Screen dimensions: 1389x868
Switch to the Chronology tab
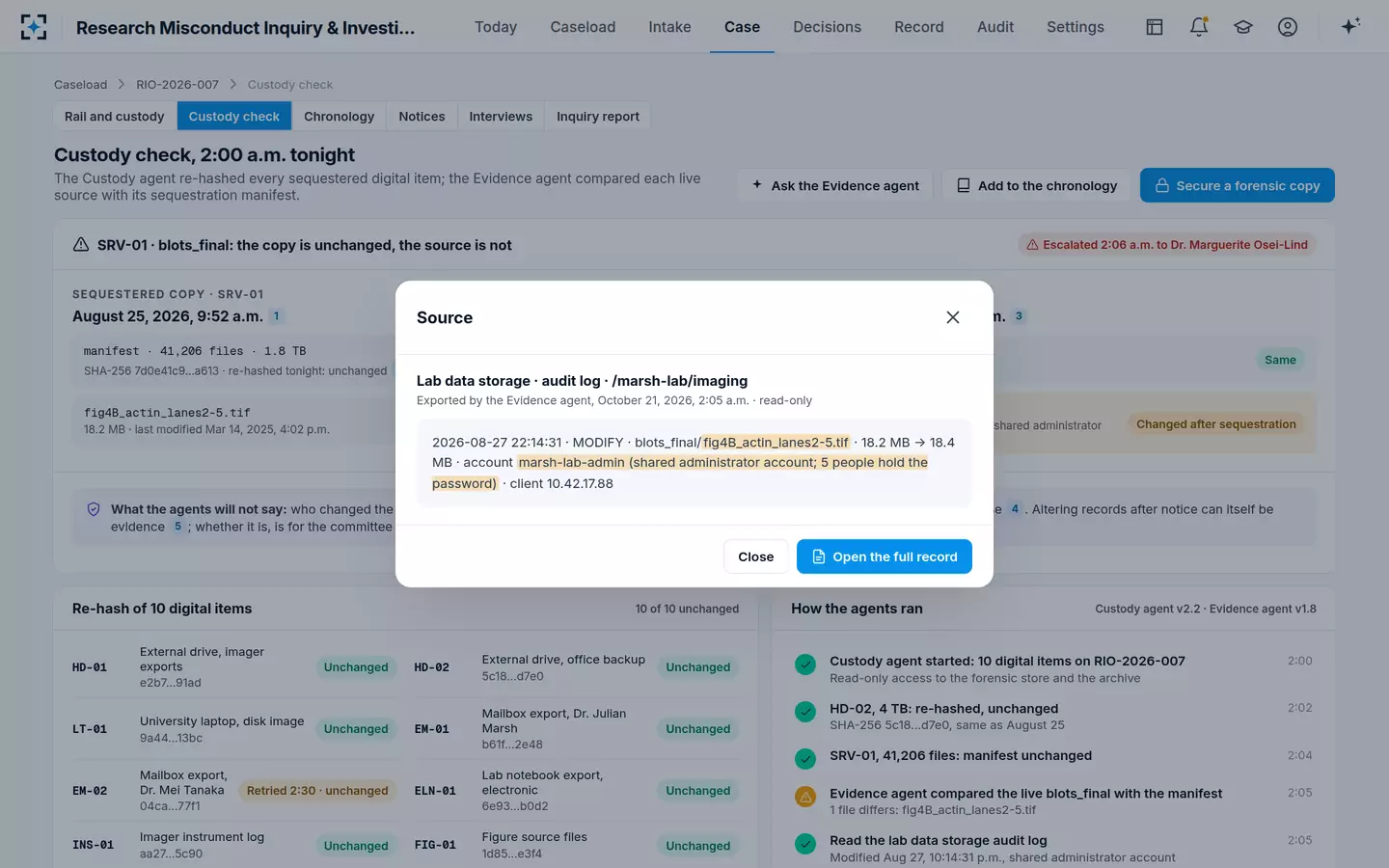339,116
